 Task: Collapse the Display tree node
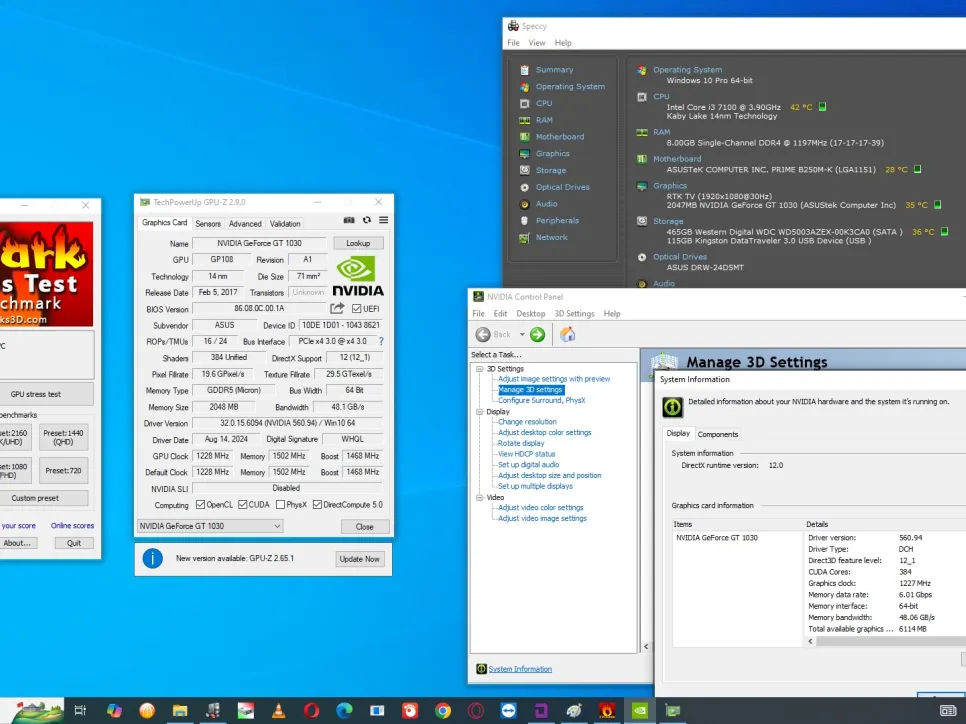point(479,412)
